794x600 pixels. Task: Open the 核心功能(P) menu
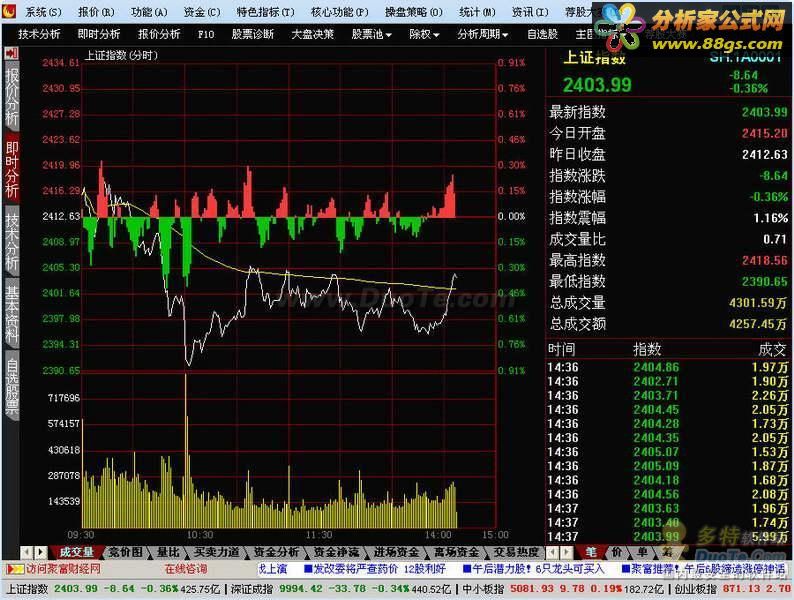tap(339, 12)
